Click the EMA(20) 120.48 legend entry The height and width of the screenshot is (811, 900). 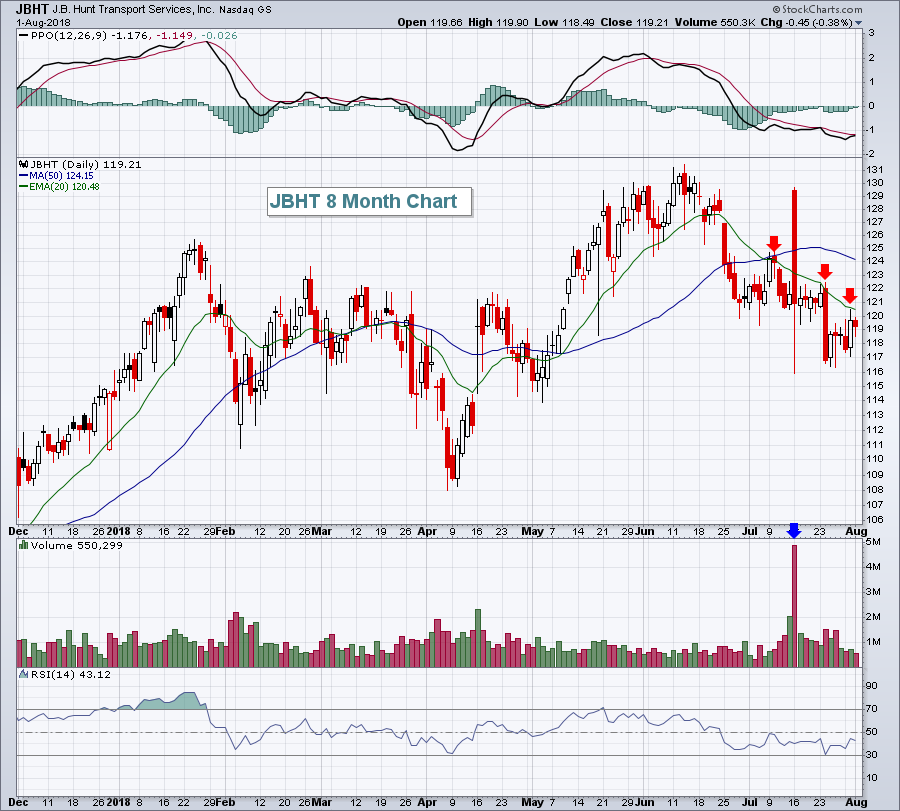pos(64,187)
